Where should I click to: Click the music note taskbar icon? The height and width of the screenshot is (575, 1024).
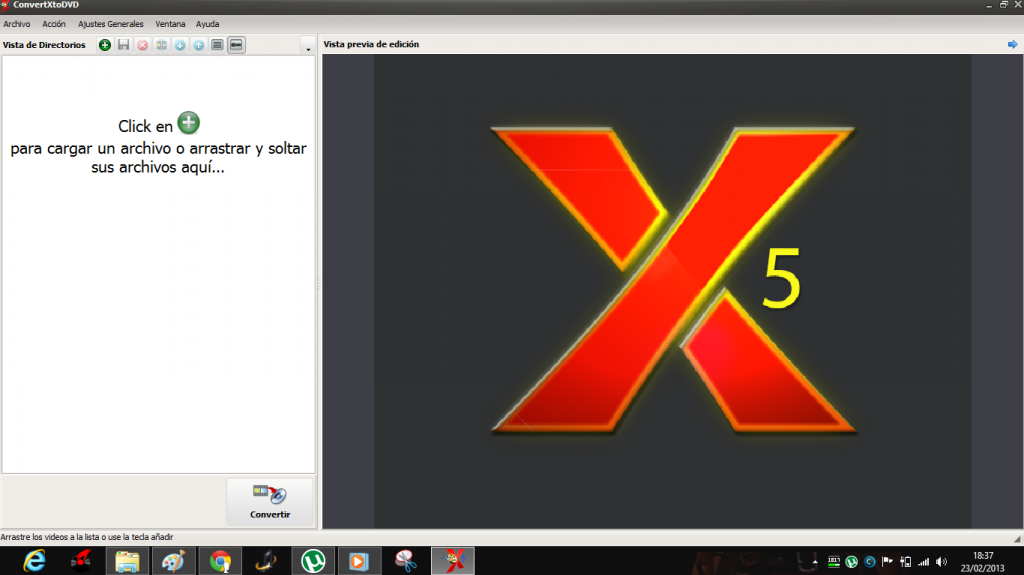pos(266,561)
